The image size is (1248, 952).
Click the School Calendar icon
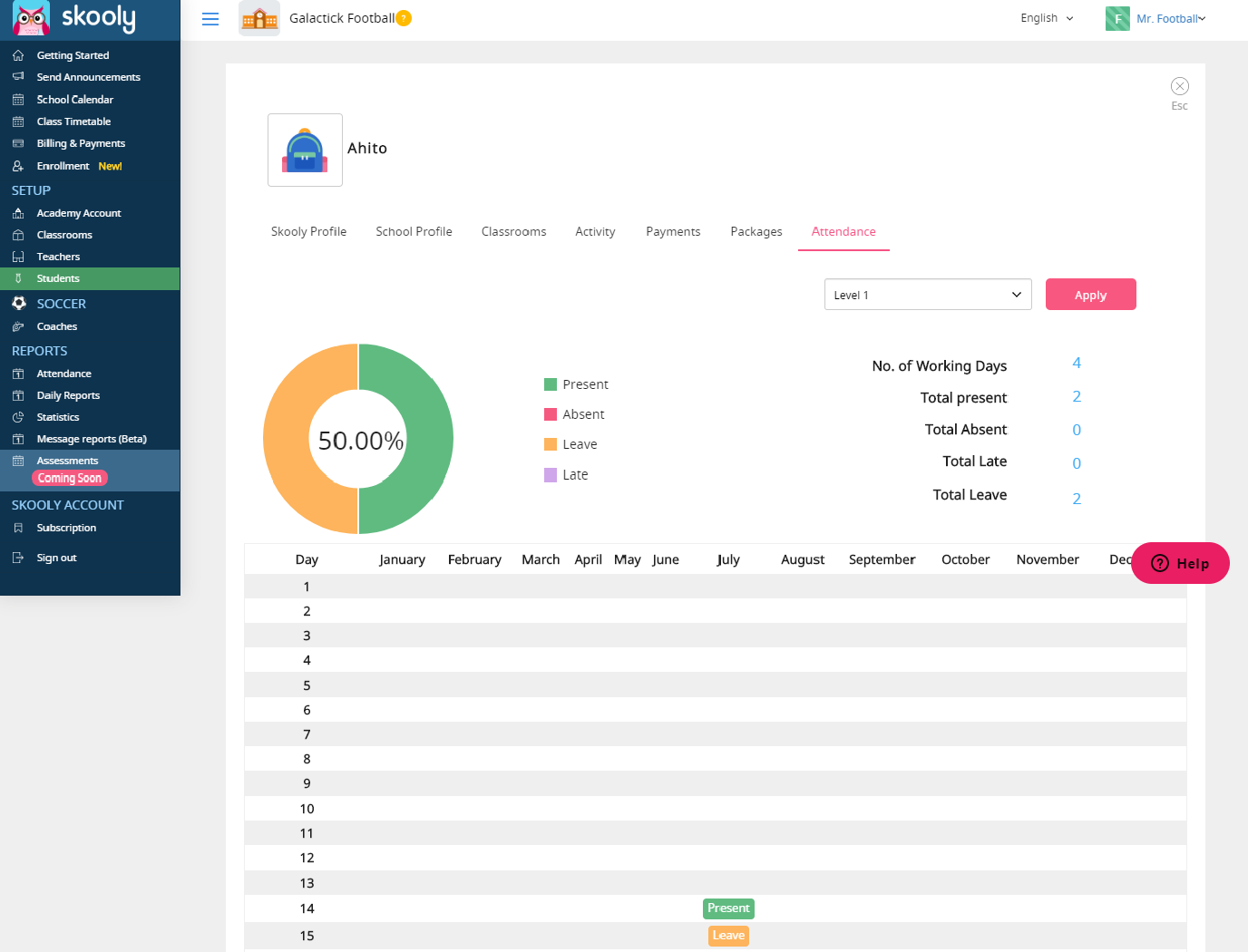coord(18,100)
